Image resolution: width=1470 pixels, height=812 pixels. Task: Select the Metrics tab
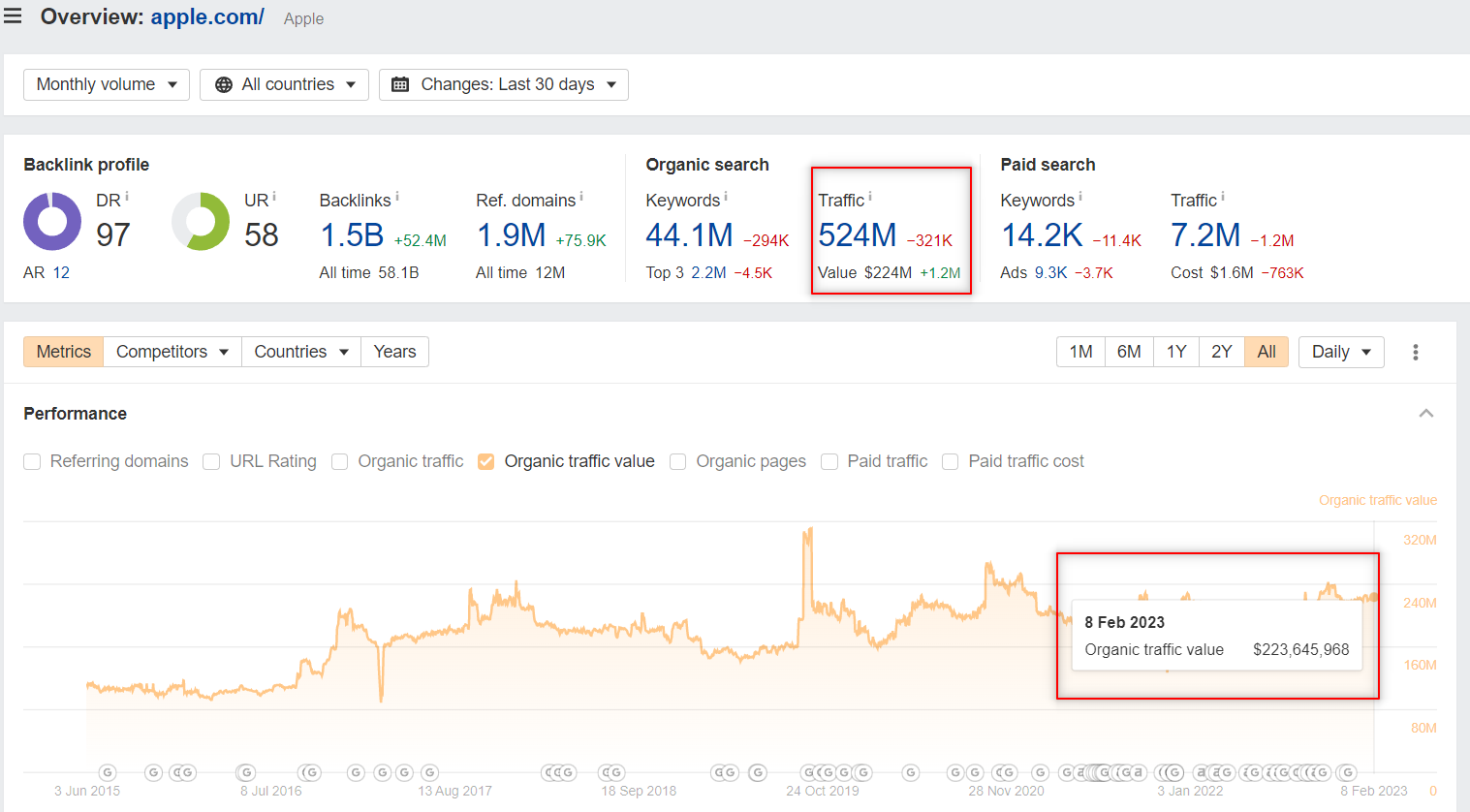tap(64, 352)
